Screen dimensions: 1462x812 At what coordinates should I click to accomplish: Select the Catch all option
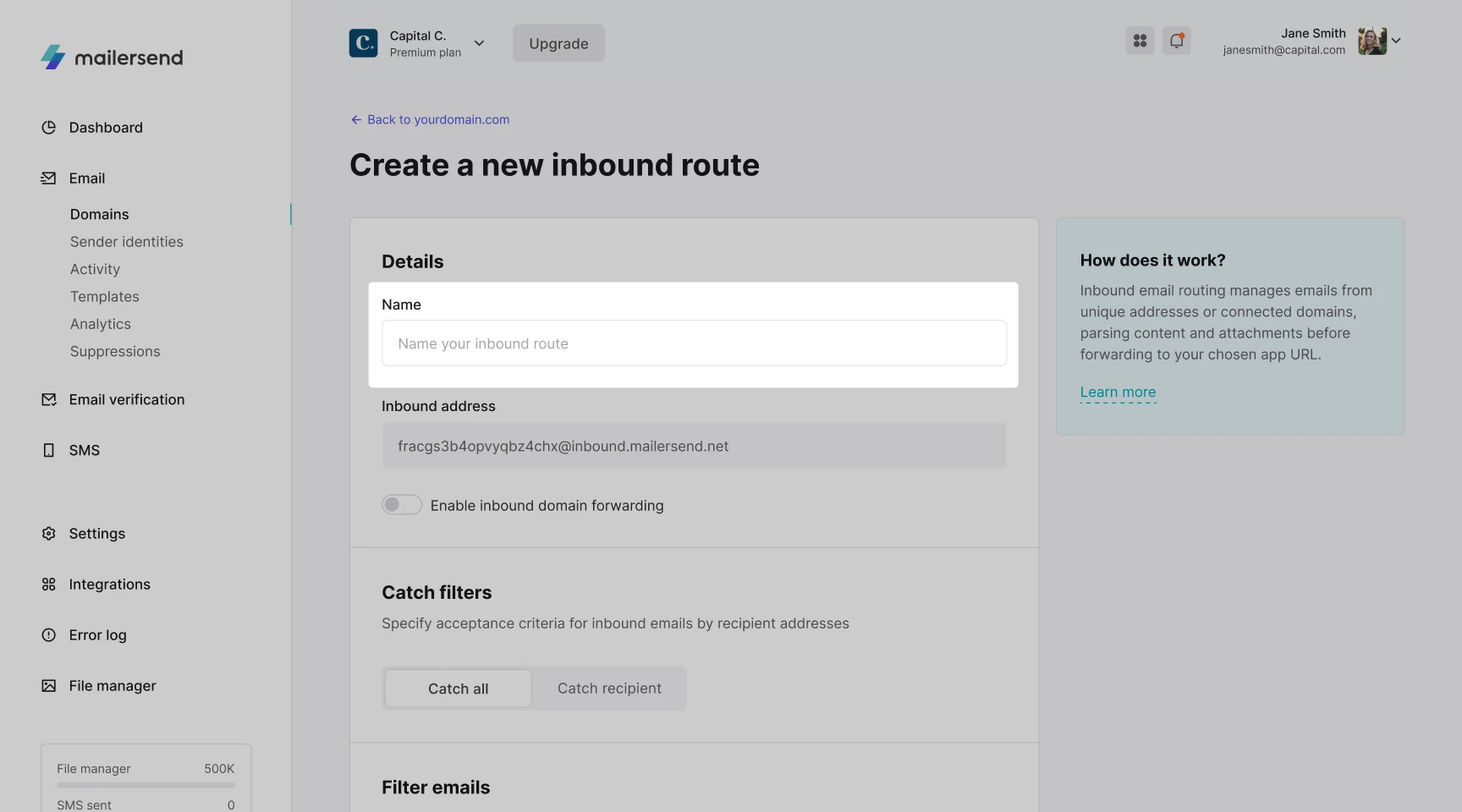[458, 689]
